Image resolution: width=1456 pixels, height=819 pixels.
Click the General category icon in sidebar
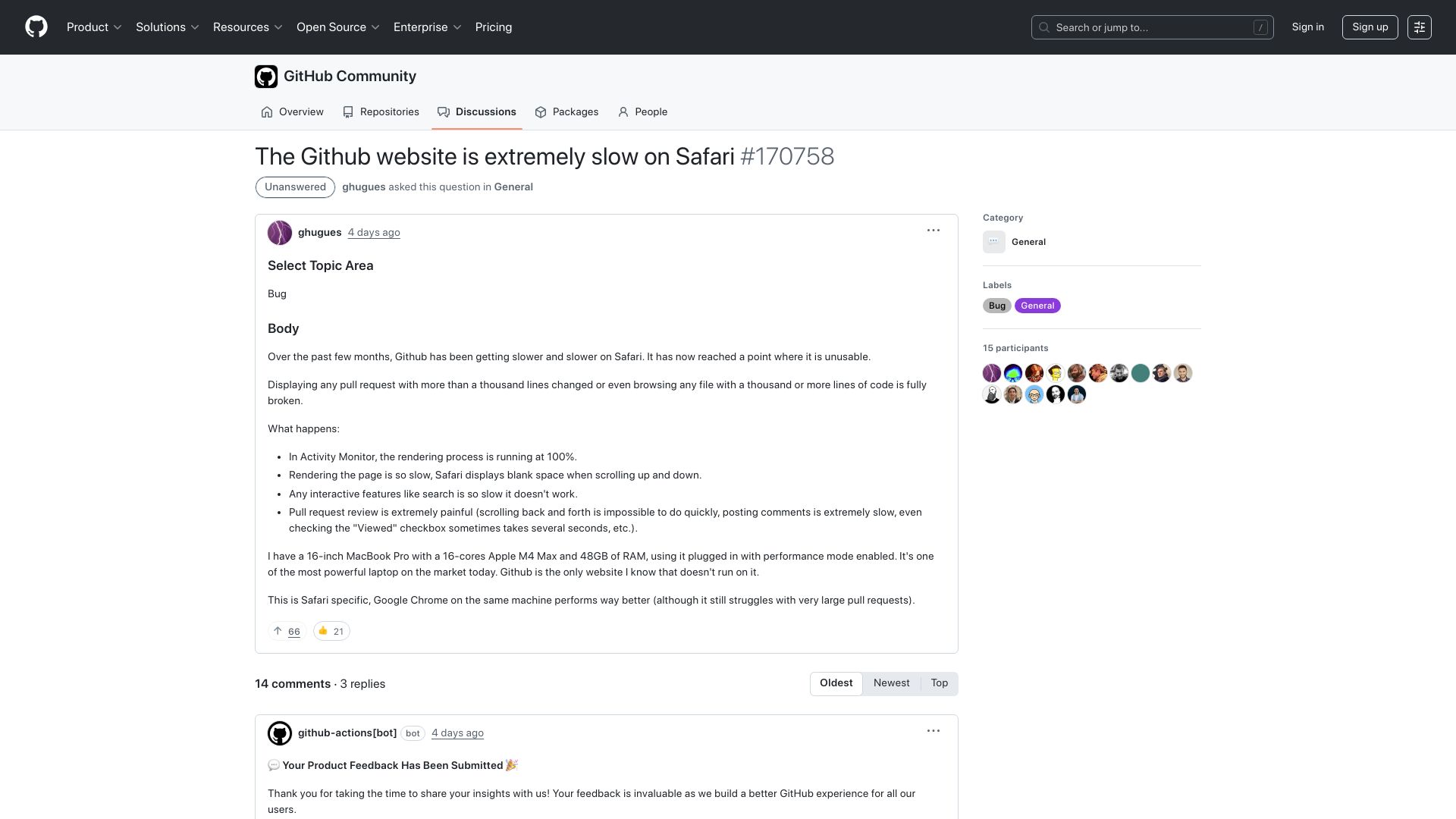[994, 242]
